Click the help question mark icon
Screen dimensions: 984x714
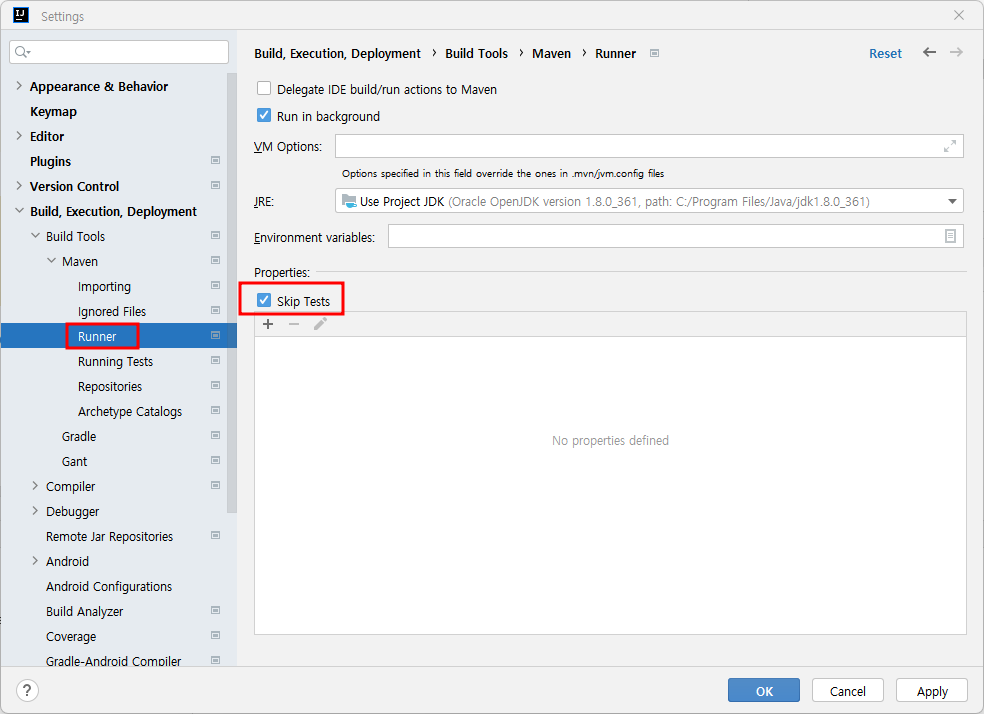pyautogui.click(x=27, y=690)
